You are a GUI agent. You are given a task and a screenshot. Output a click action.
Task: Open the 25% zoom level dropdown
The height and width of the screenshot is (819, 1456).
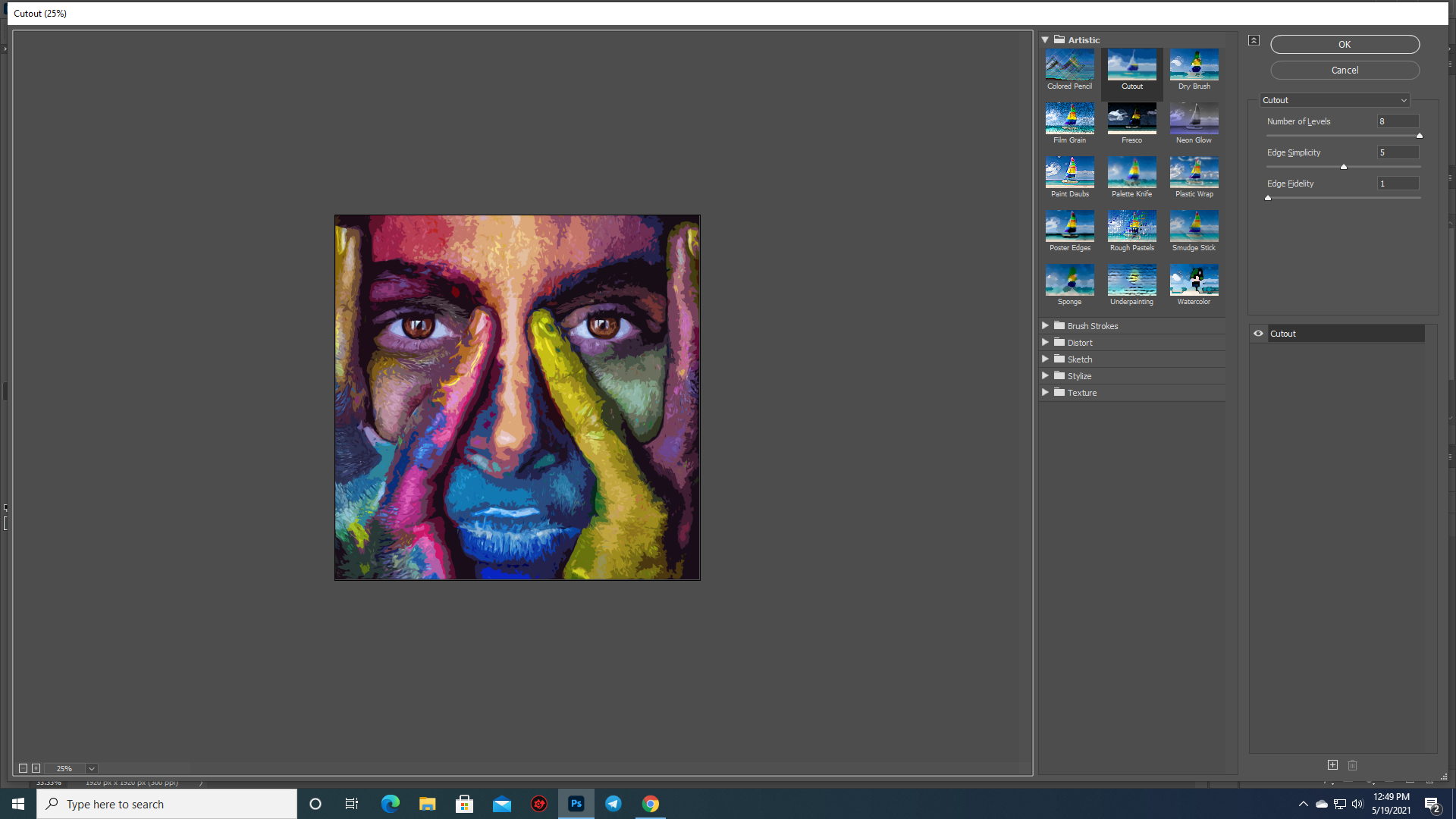91,768
